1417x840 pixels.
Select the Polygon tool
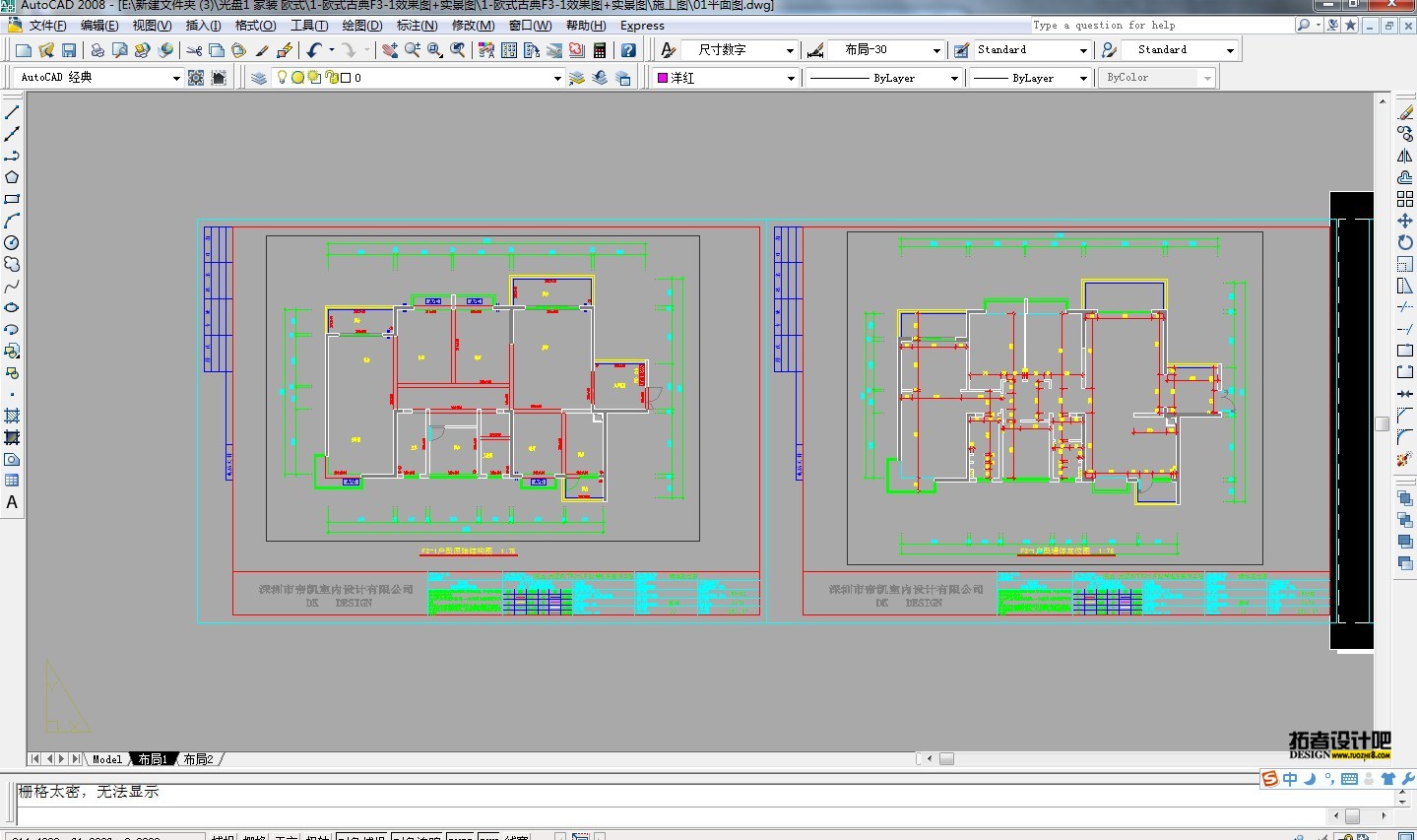[12, 177]
